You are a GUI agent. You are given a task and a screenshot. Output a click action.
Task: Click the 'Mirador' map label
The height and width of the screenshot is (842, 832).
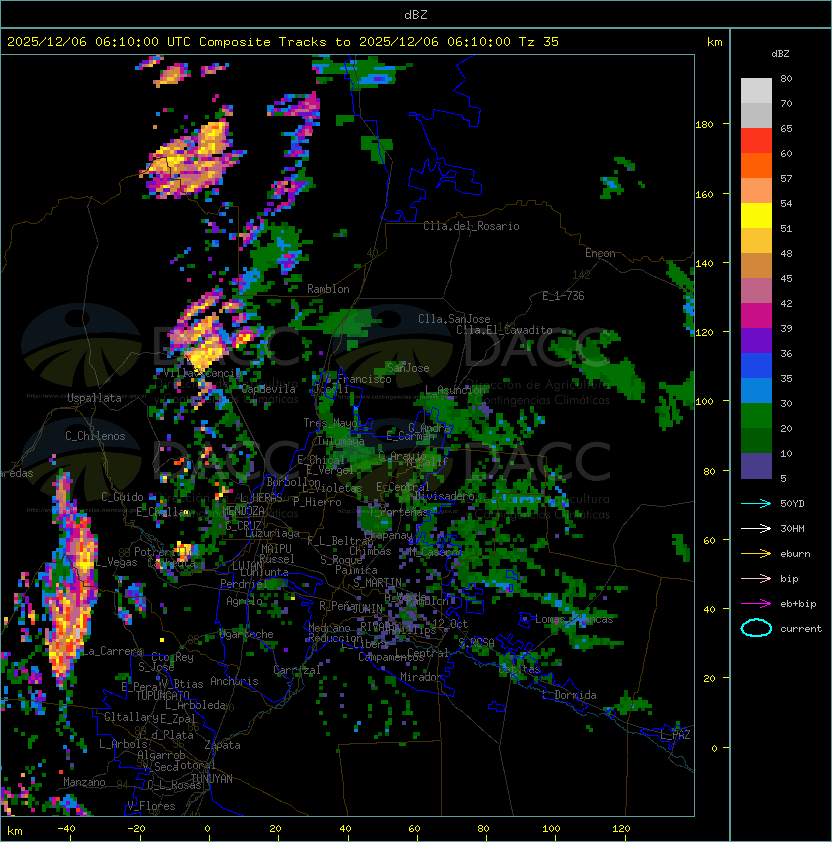[422, 677]
